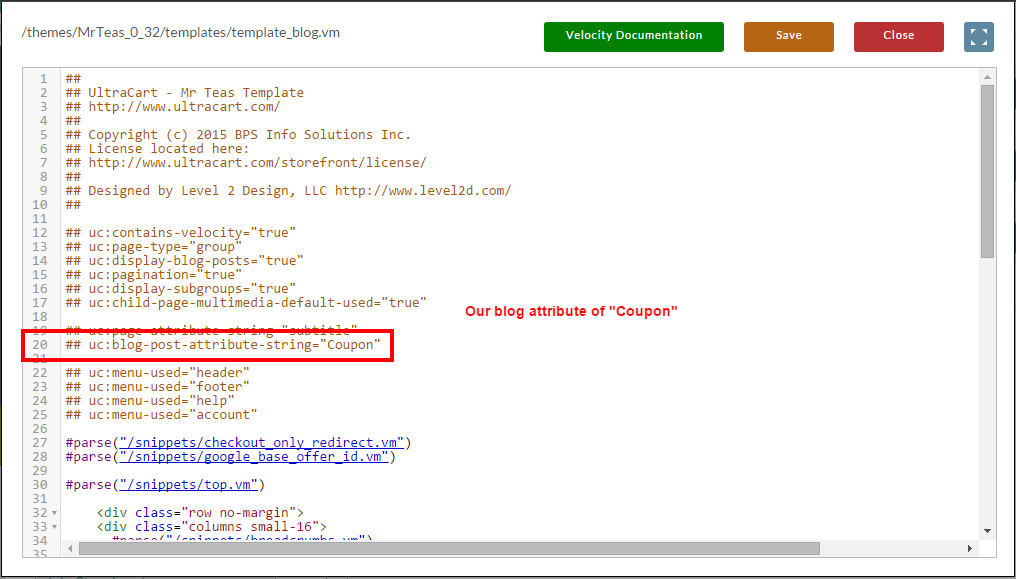Click uc:display-subgroups="true" line

click(x=181, y=288)
